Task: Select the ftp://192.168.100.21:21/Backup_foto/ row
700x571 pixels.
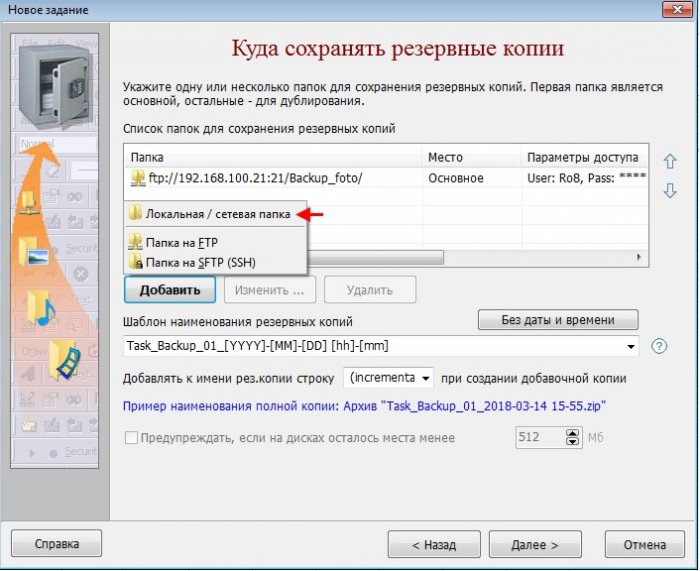Action: click(x=386, y=178)
